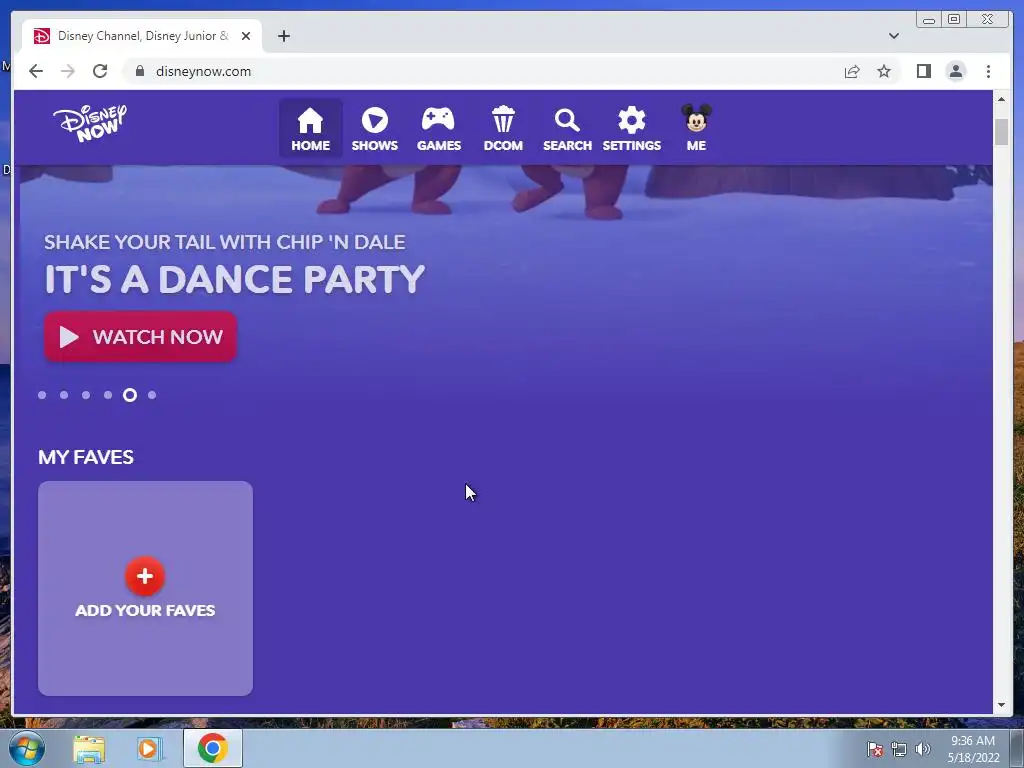Click the WATCH NOW button
The height and width of the screenshot is (768, 1024).
(x=140, y=337)
